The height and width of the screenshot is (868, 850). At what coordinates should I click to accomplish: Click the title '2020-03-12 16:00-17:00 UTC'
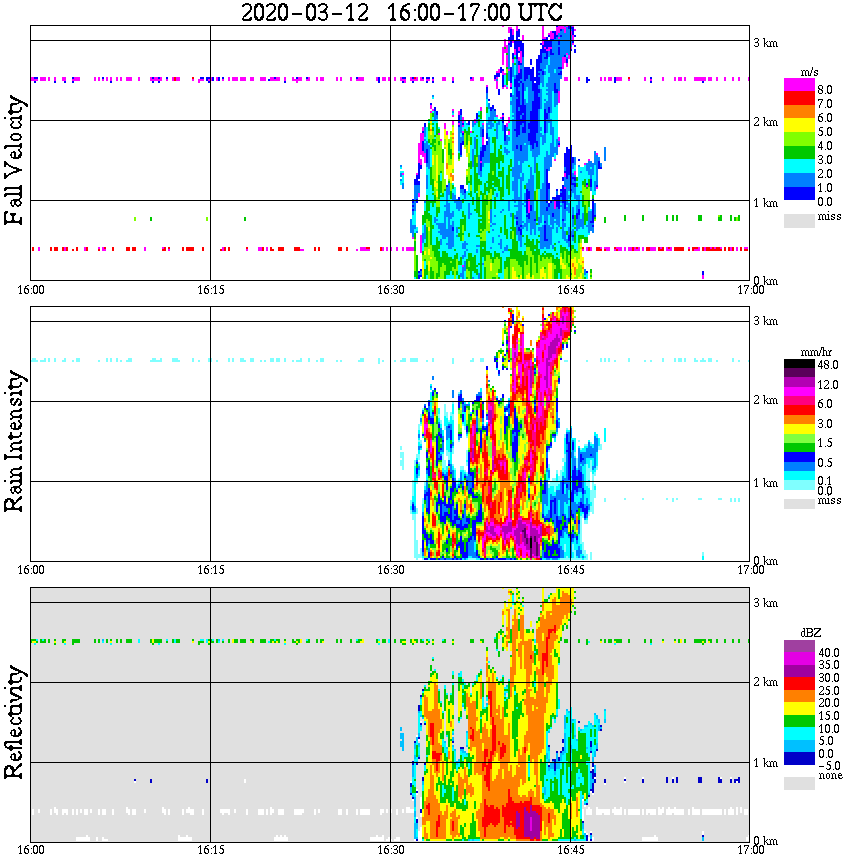[402, 12]
